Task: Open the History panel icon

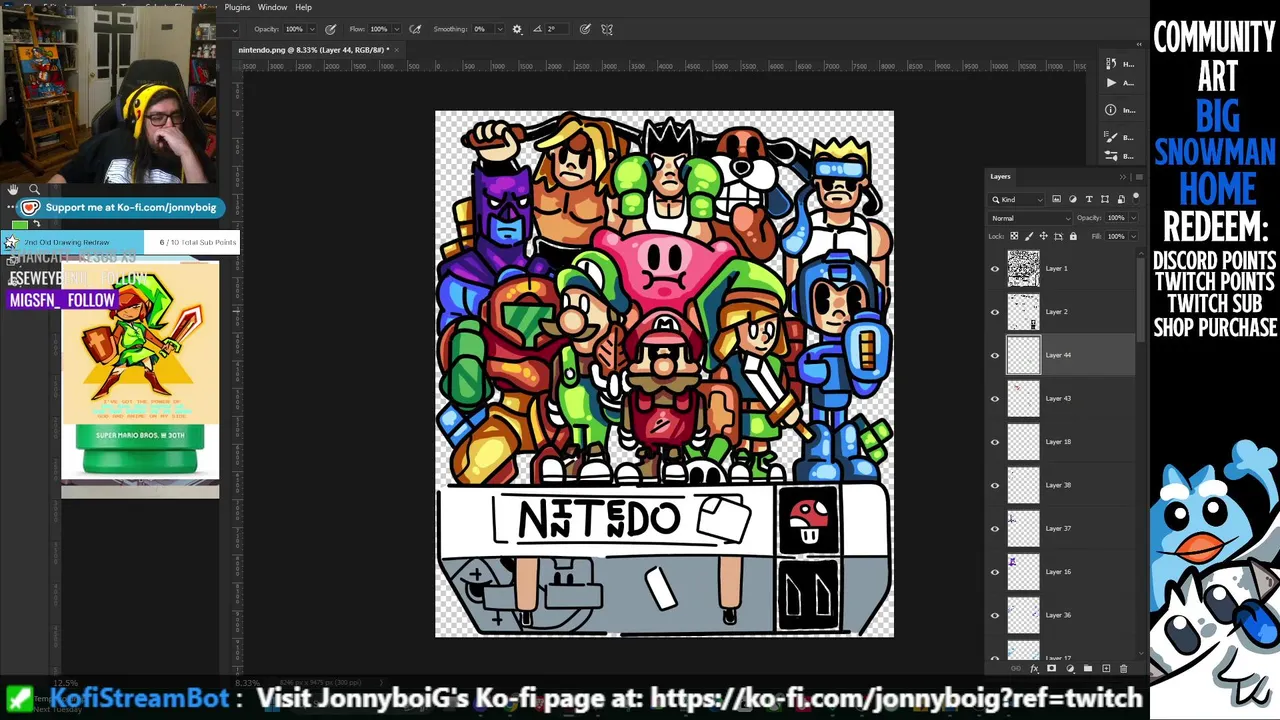Action: click(1111, 64)
